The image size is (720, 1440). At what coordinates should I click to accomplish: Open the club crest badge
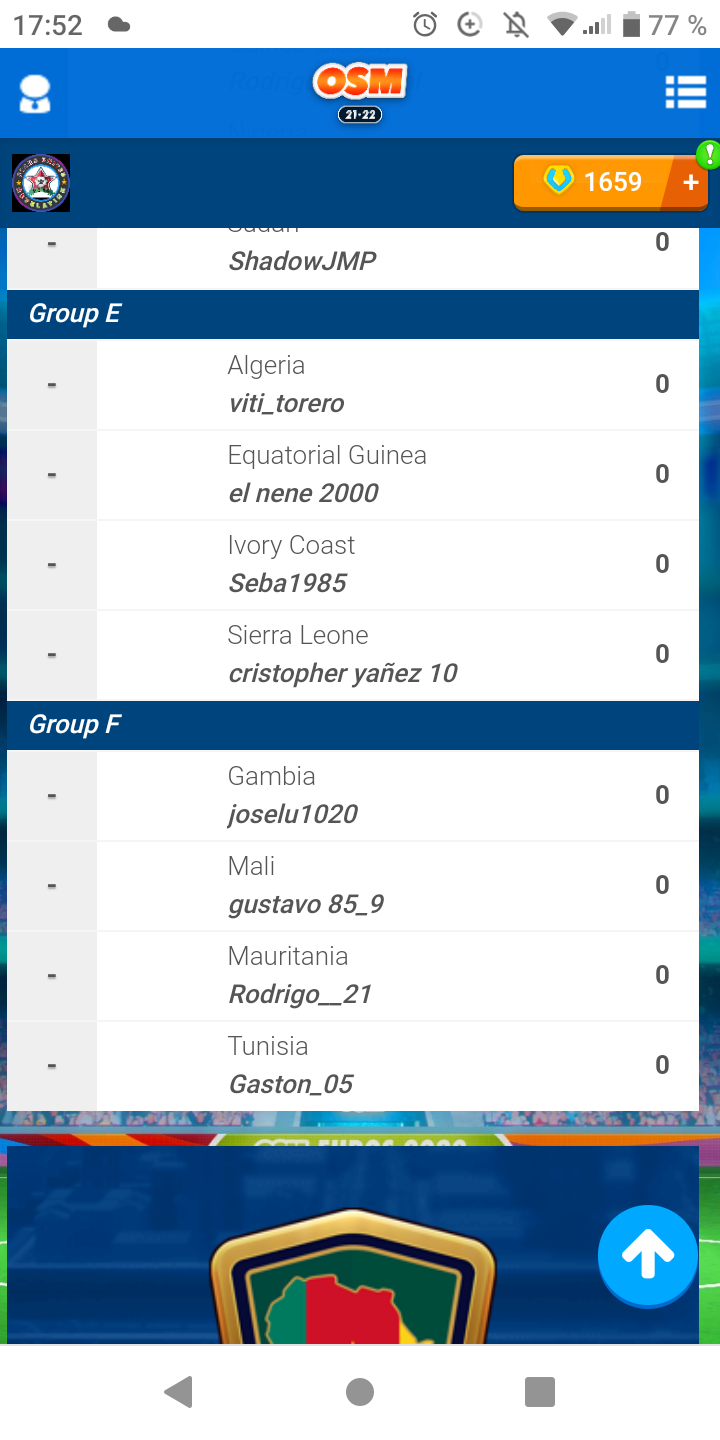41,183
